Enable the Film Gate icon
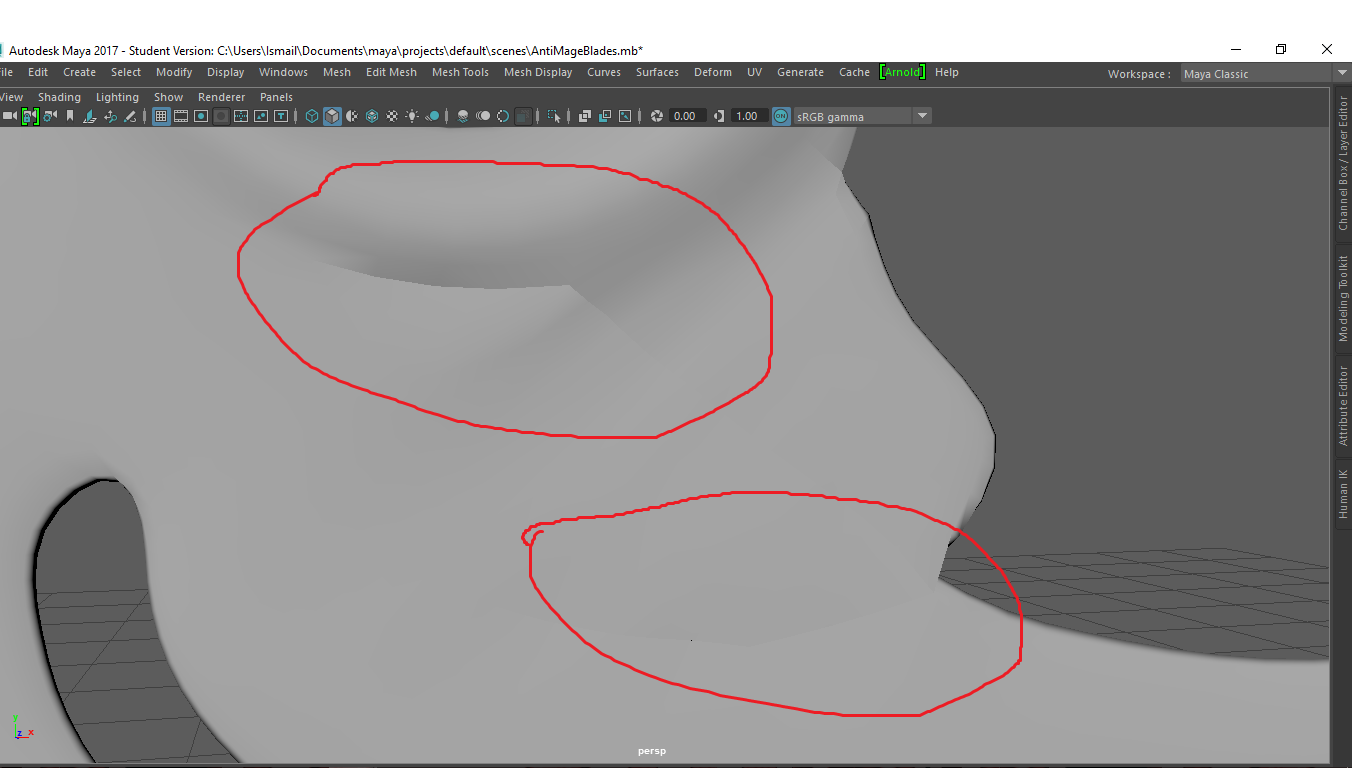Image resolution: width=1366 pixels, height=768 pixels. (181, 116)
